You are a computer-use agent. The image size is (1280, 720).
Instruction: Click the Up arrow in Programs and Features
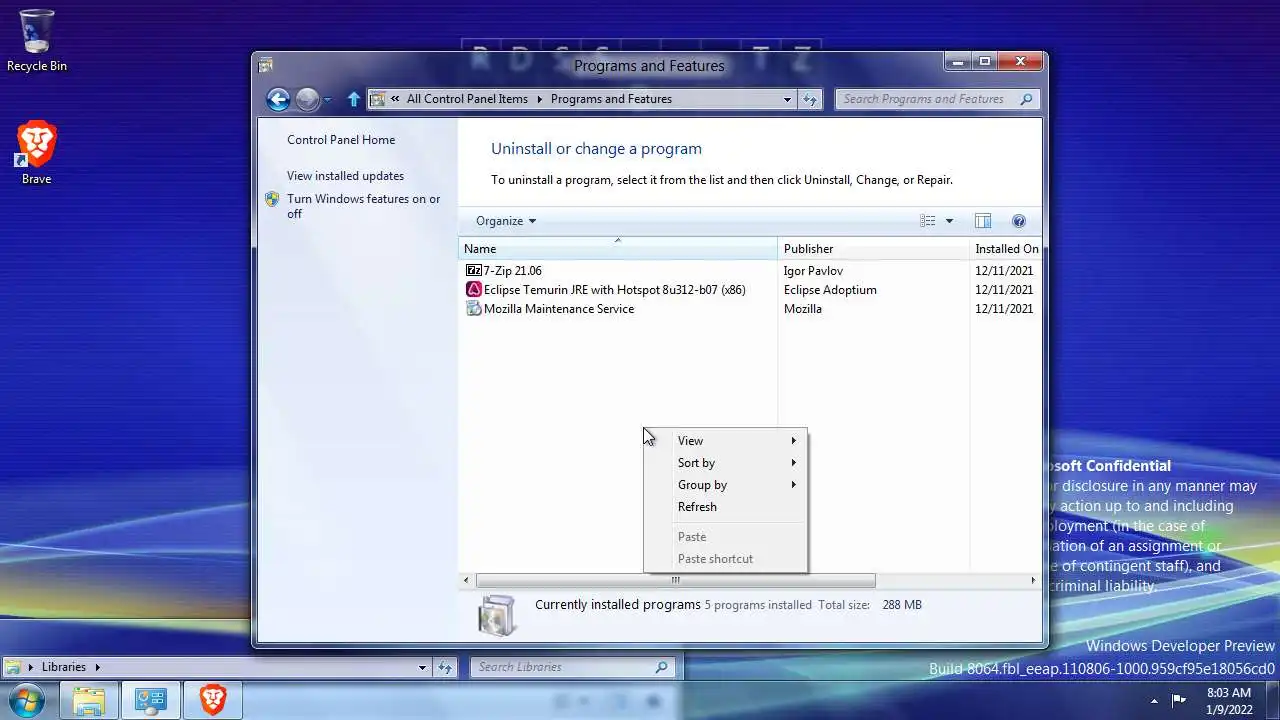[353, 99]
